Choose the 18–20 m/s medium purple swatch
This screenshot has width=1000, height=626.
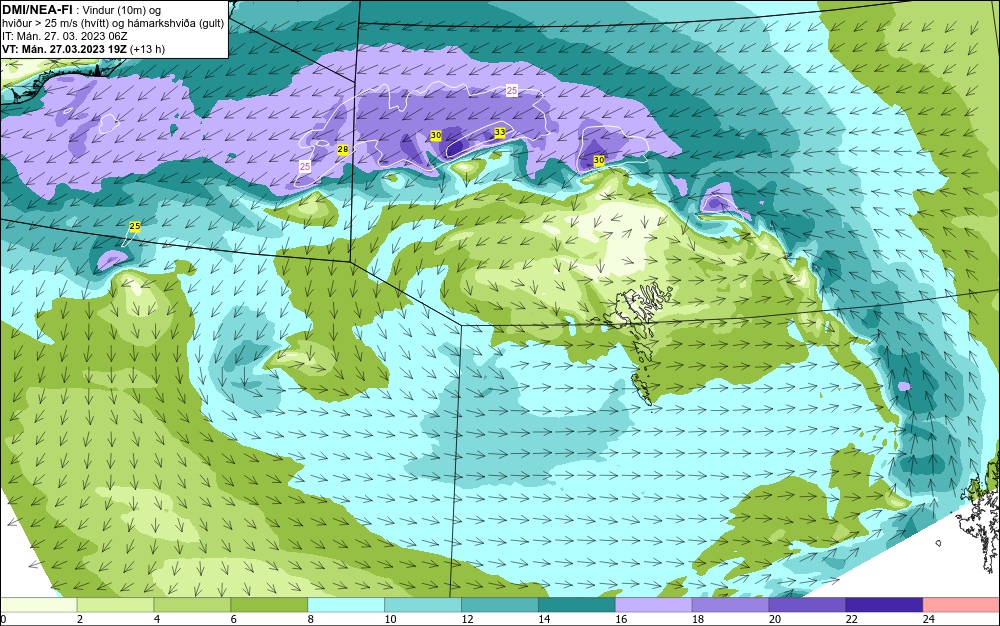730,604
